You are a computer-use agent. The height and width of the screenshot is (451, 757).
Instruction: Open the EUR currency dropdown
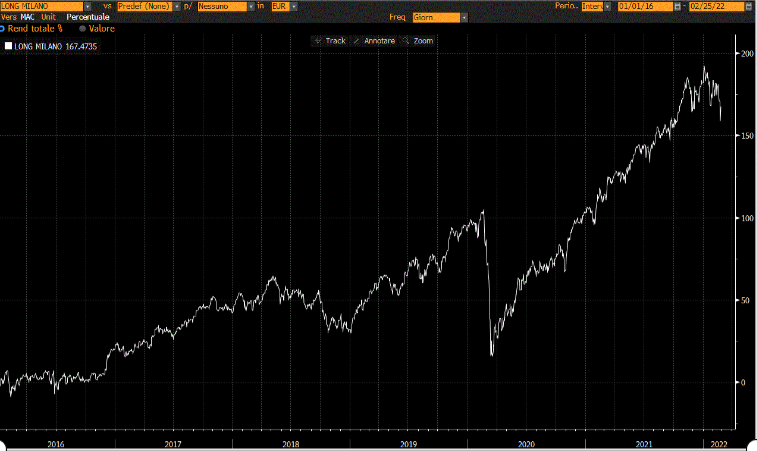290,6
